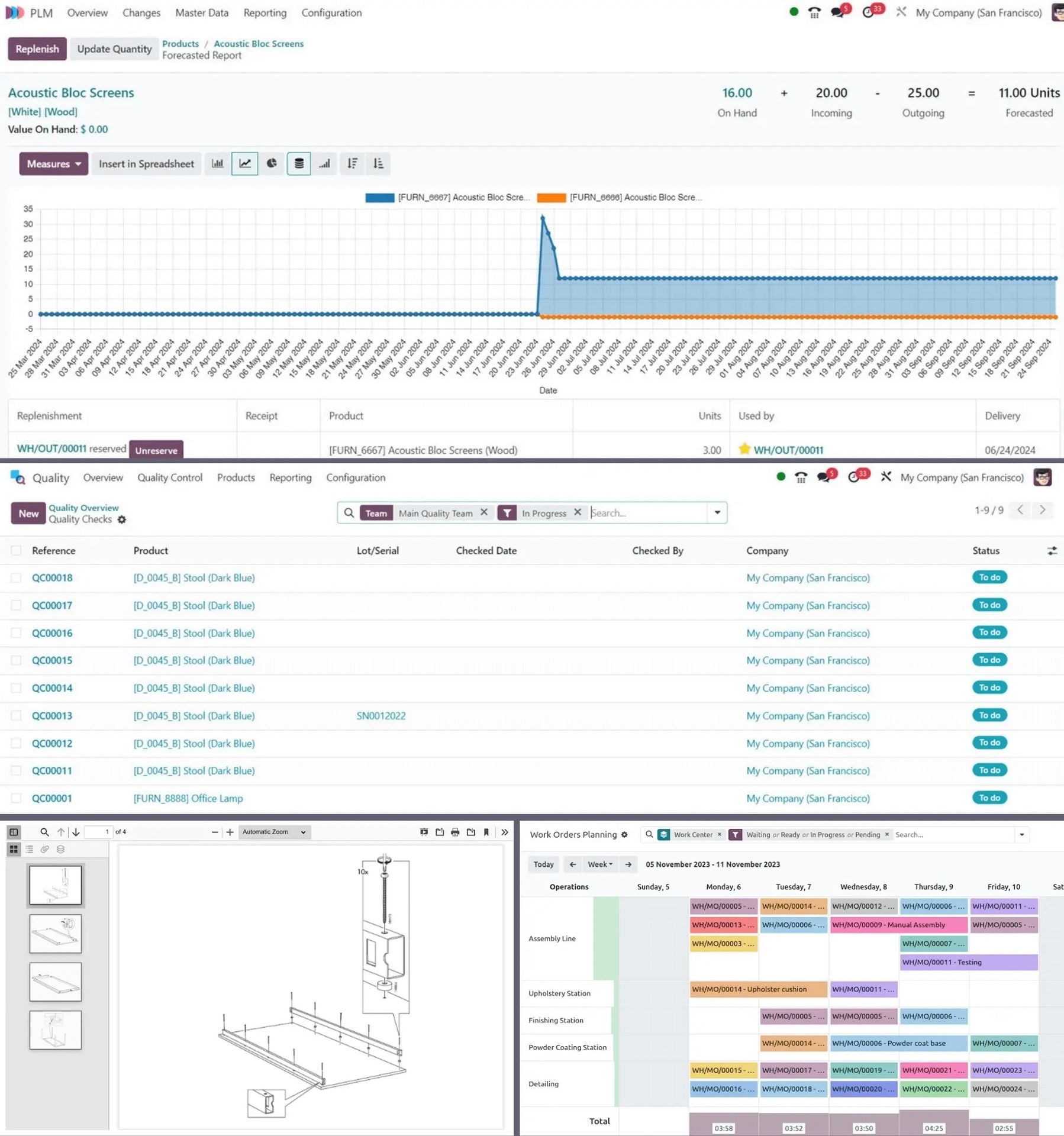Change the Automatic Zoom level dropdown
This screenshot has width=1064, height=1136.
[x=274, y=832]
